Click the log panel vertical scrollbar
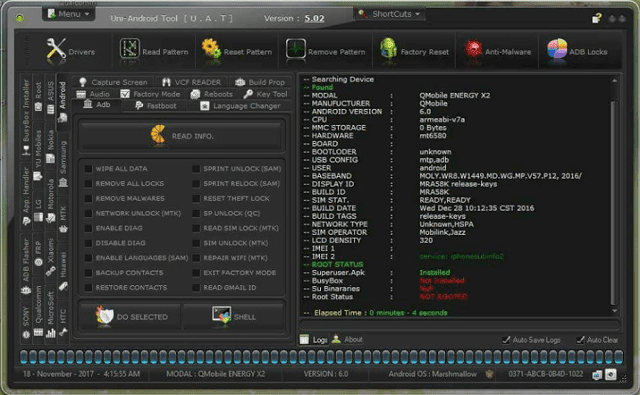The height and width of the screenshot is (395, 640). [614, 196]
